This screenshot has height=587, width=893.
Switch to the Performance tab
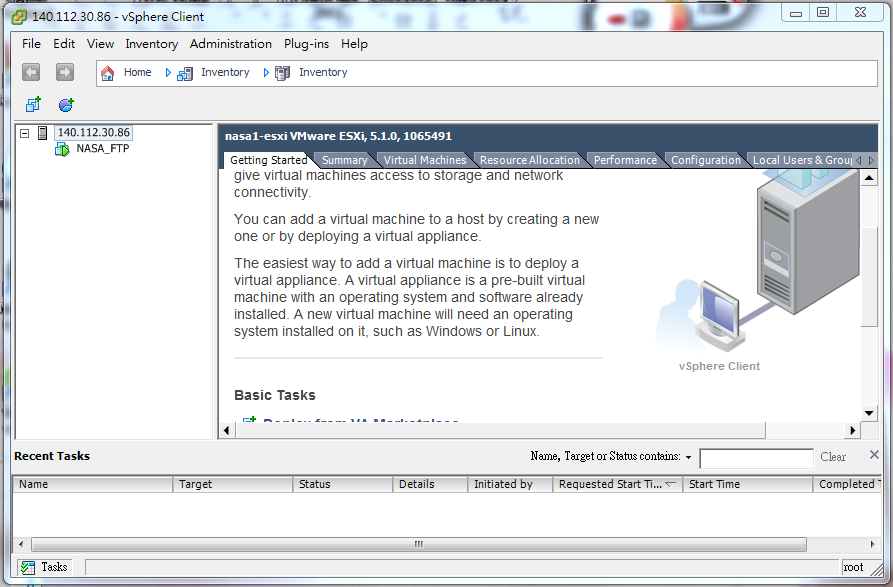tap(625, 161)
